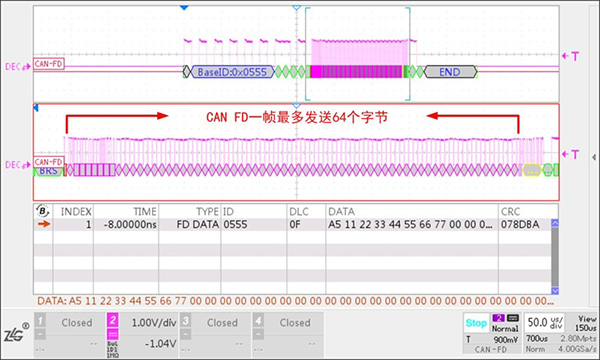Select the BaseID:0x0555 decode segment
The height and width of the screenshot is (360, 600).
coord(232,72)
